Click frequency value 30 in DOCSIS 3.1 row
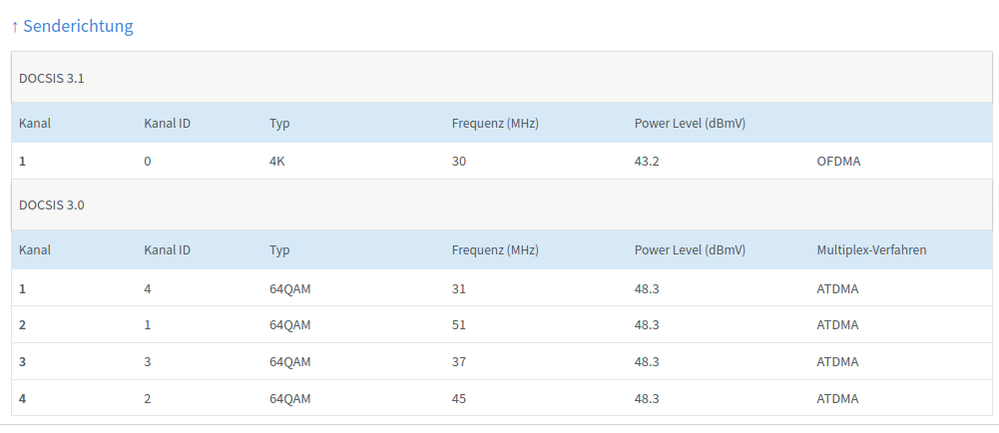 (x=459, y=161)
